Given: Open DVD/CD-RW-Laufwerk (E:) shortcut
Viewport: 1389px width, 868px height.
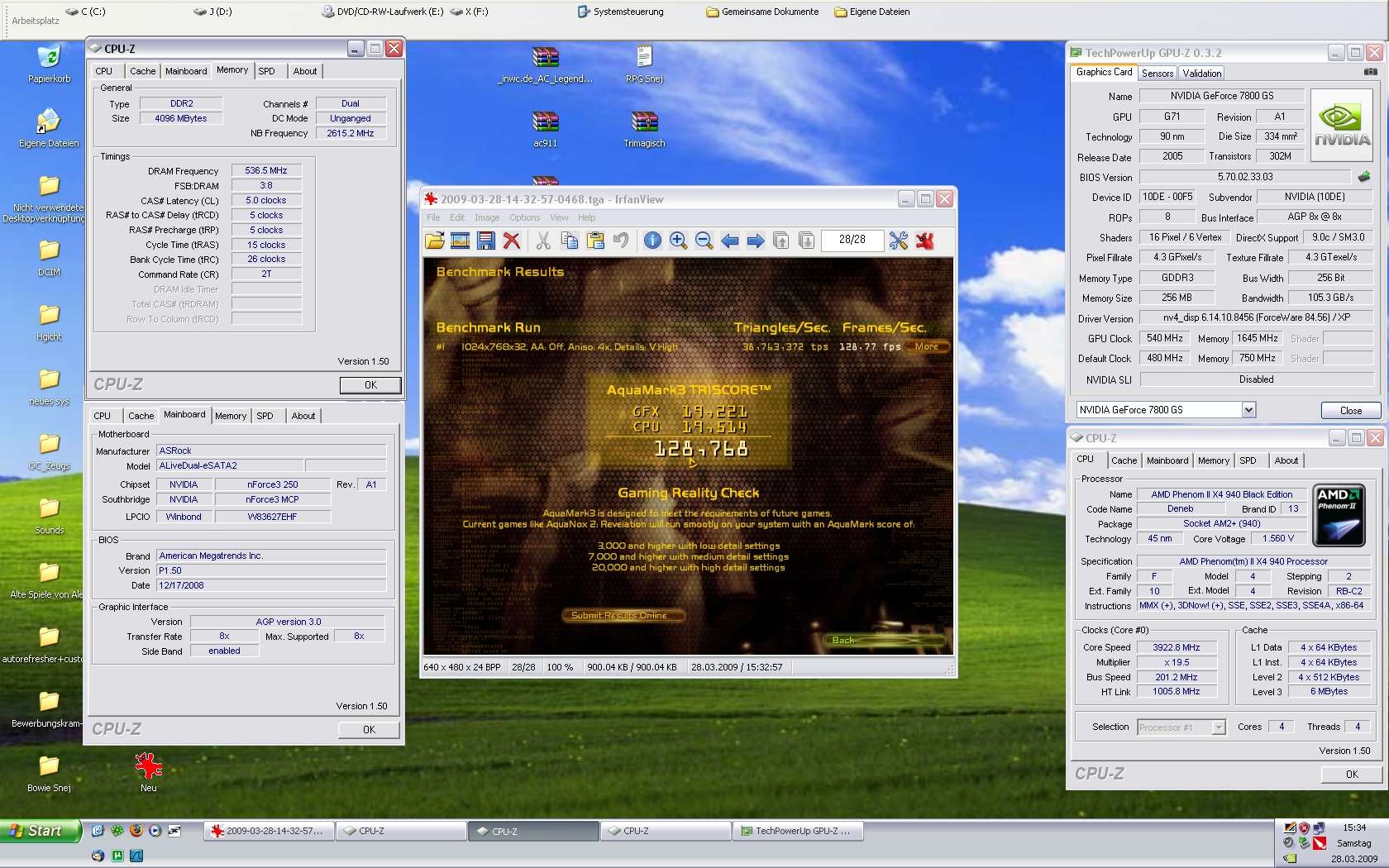Looking at the screenshot, I should (382, 12).
